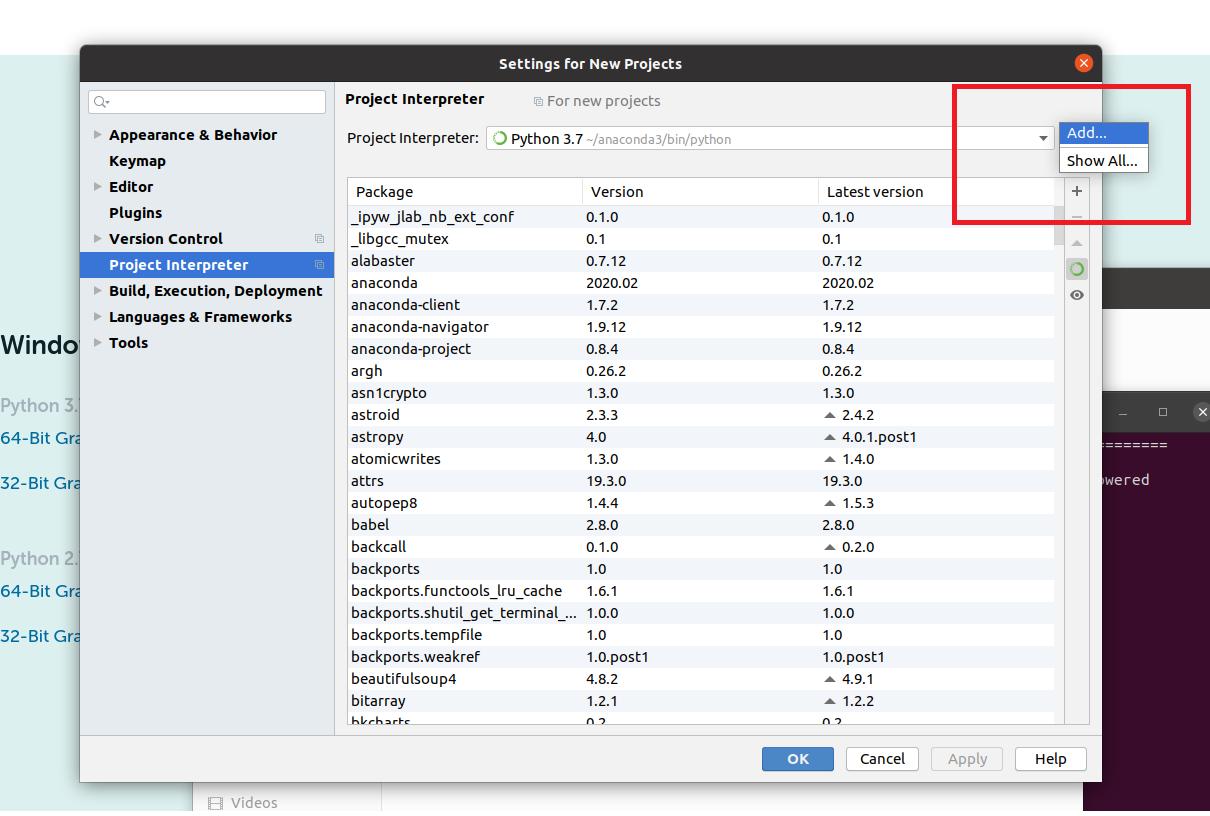The width and height of the screenshot is (1210, 816).
Task: Expand the Languages & Frameworks node
Action: click(97, 317)
